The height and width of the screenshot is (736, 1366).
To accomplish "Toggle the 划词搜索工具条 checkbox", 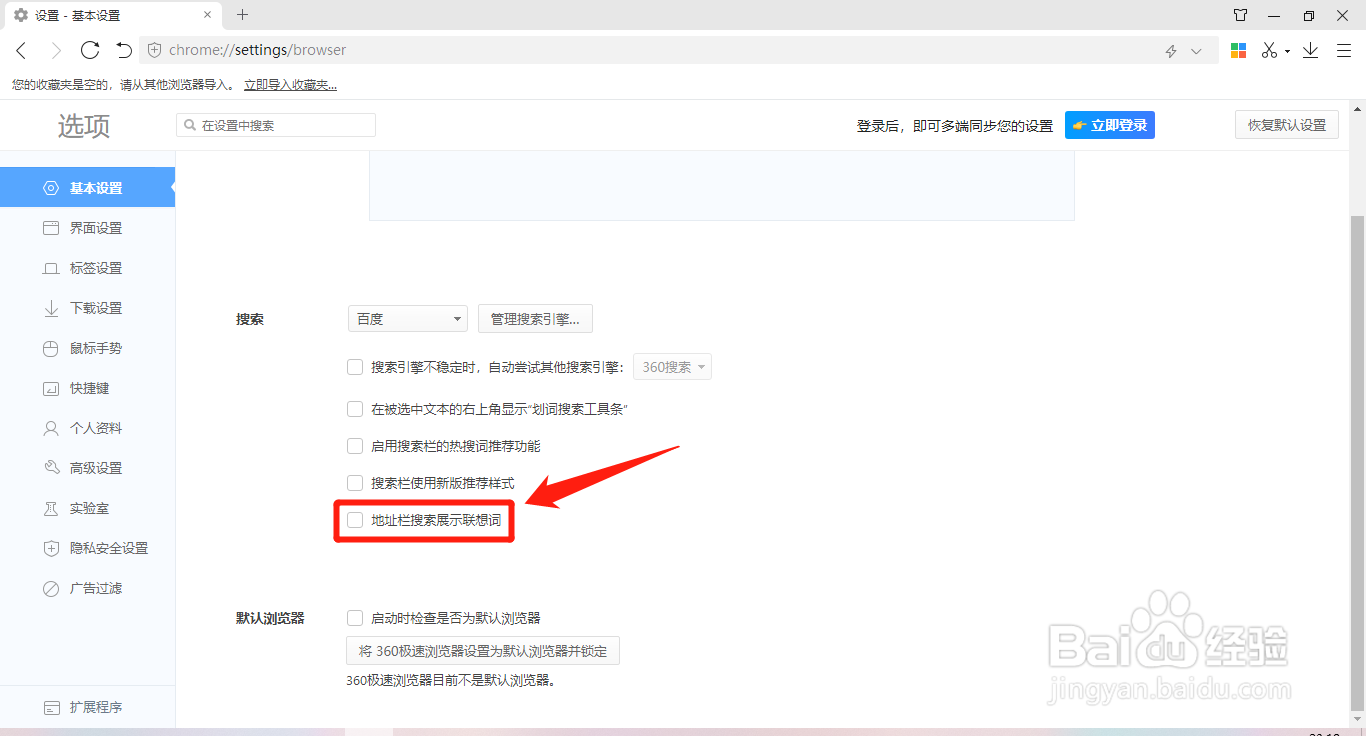I will 355,409.
